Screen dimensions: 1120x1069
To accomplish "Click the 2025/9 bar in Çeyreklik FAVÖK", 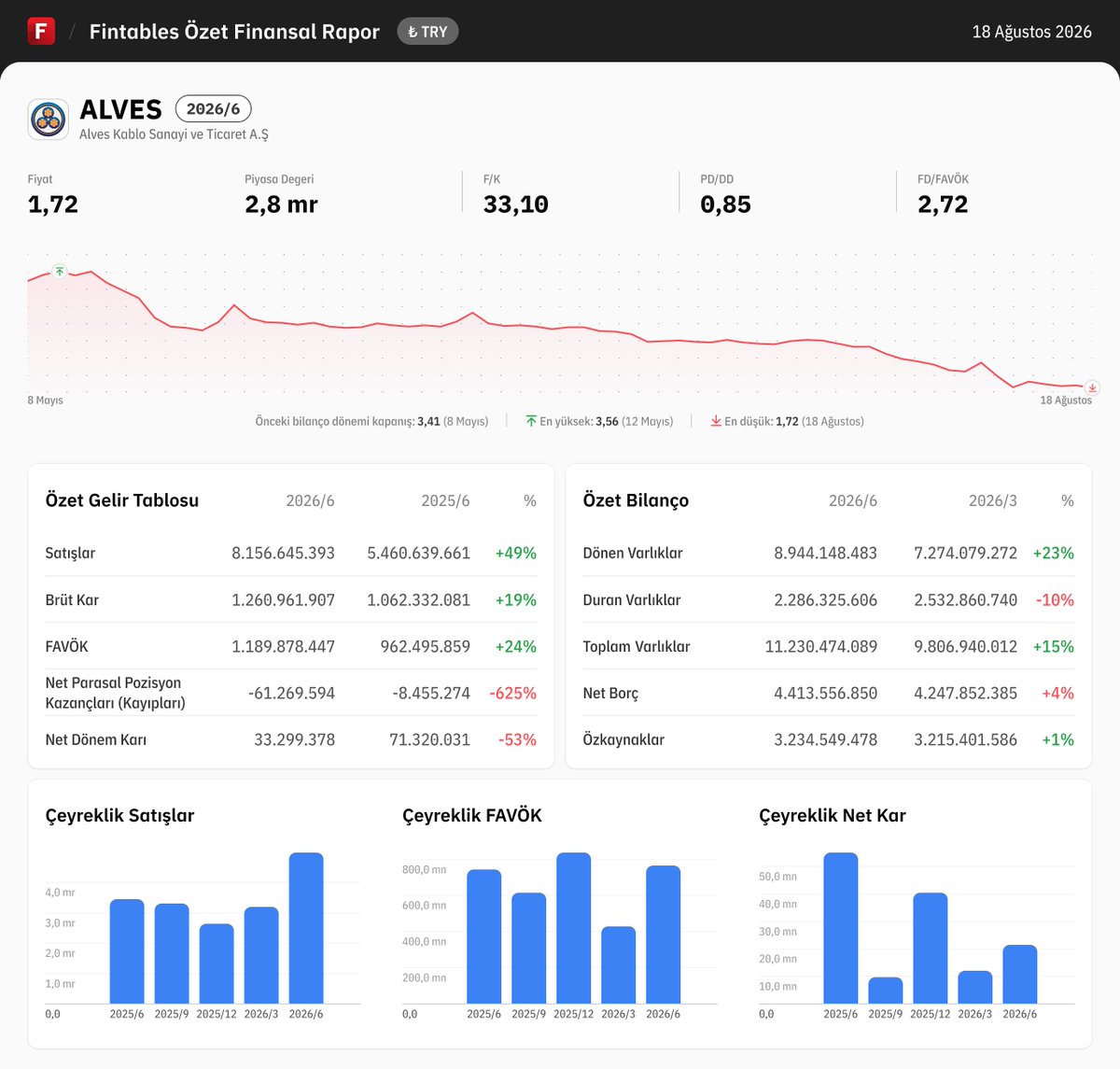I will pos(529,949).
